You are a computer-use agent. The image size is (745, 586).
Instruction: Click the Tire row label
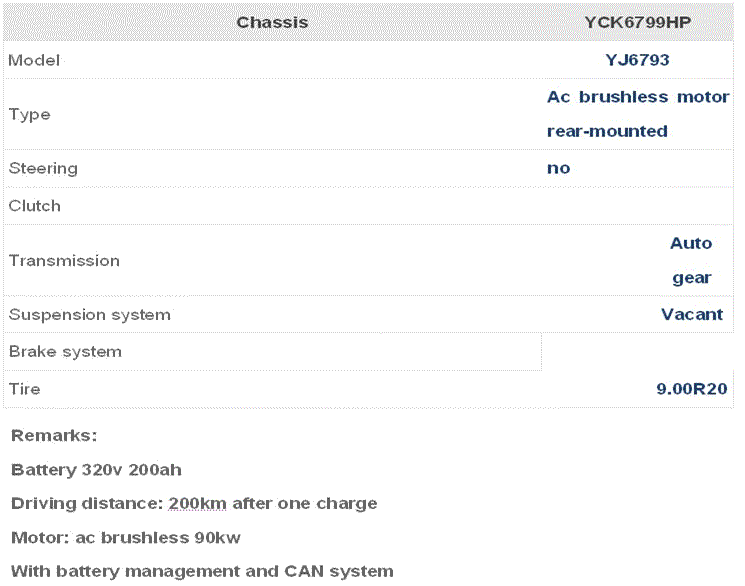[x=25, y=389]
